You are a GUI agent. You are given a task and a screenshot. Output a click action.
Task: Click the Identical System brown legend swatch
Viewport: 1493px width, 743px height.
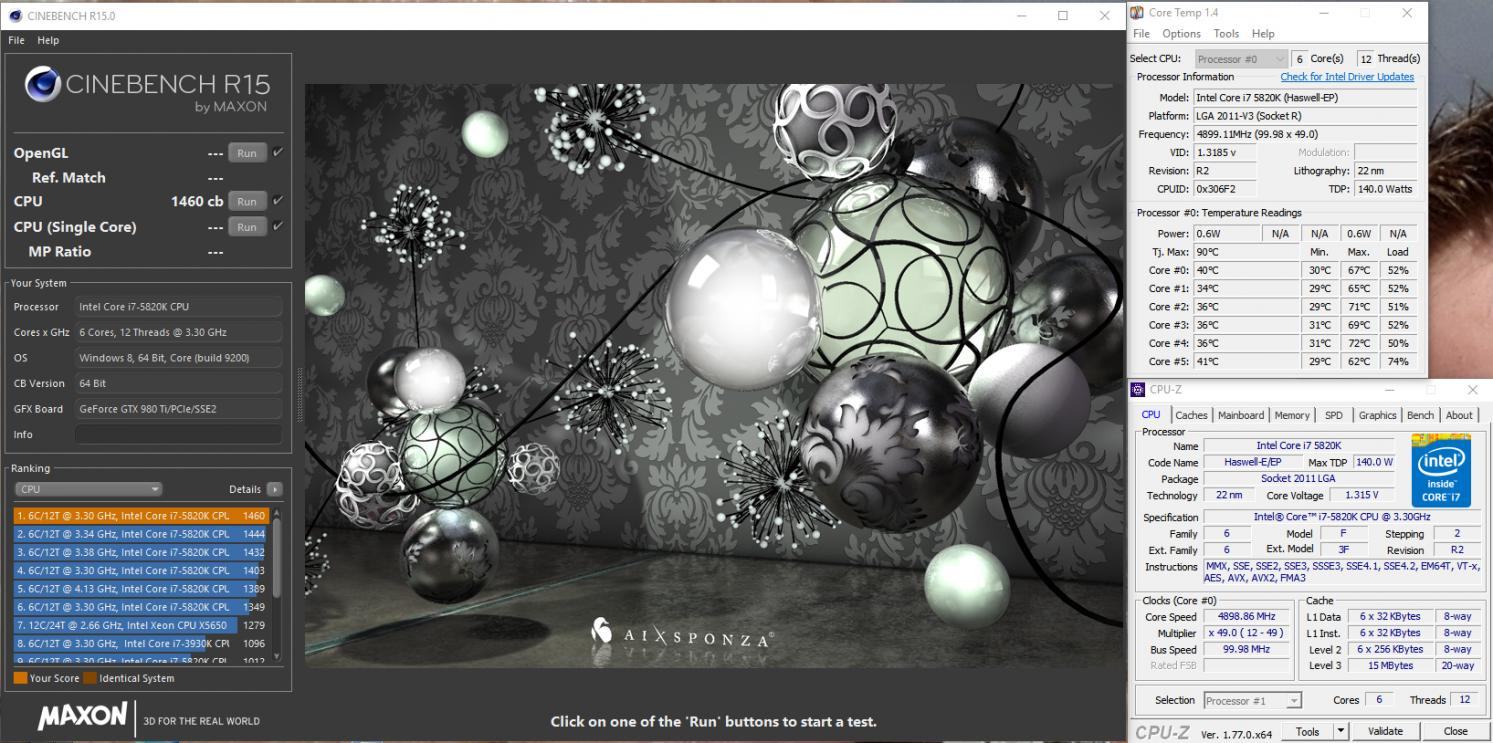(x=90, y=678)
